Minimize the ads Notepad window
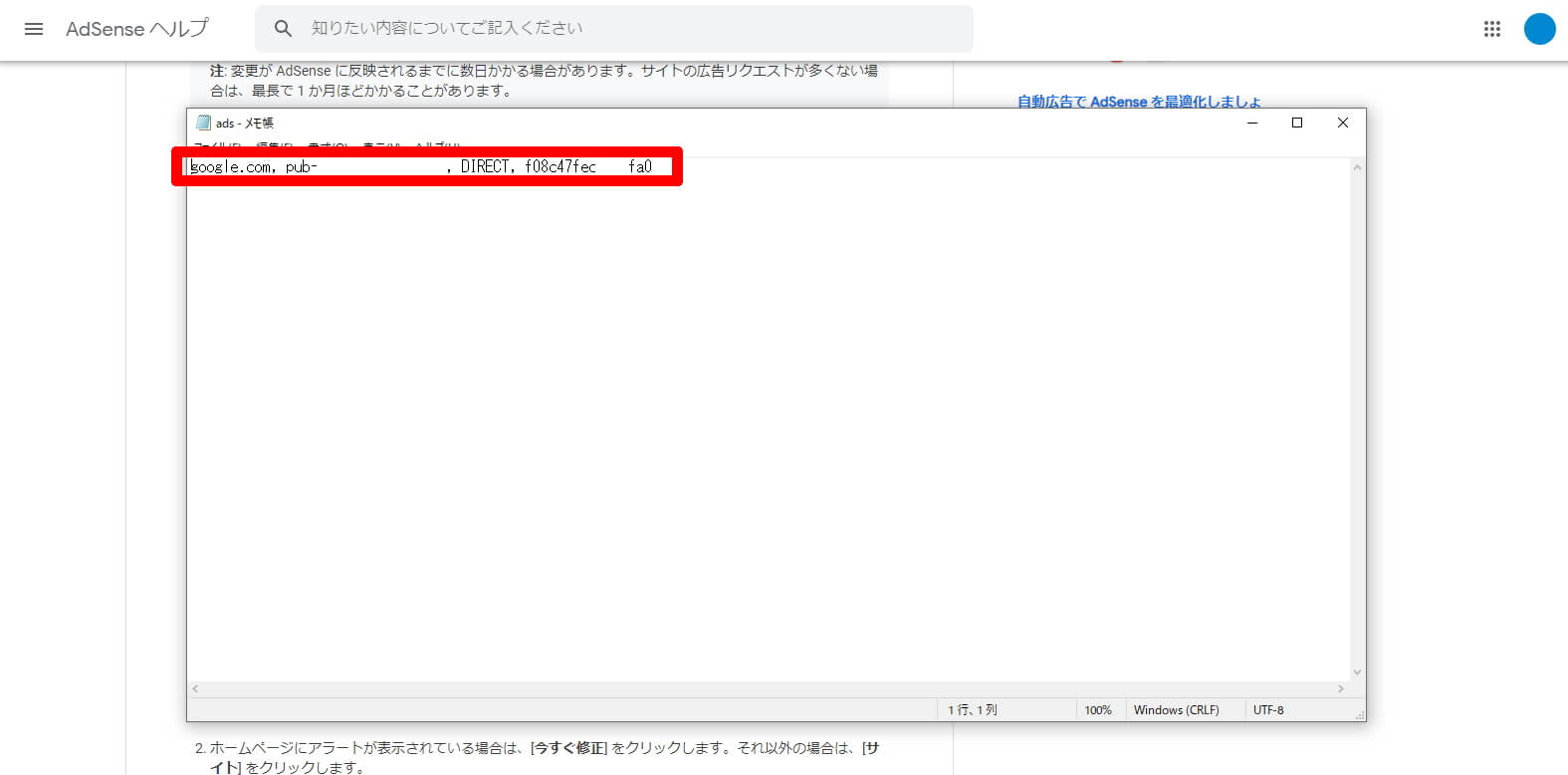The width and height of the screenshot is (1568, 775). (x=1252, y=123)
